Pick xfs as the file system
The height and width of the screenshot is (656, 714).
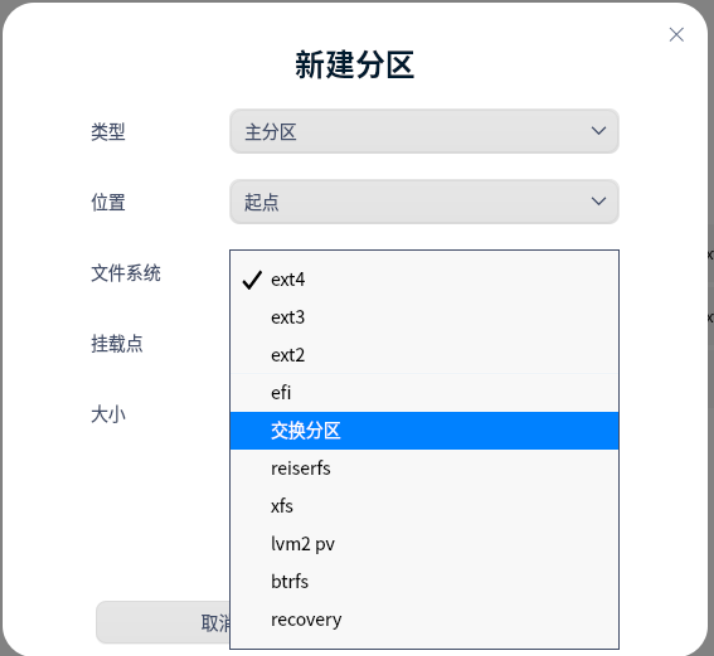[x=282, y=506]
